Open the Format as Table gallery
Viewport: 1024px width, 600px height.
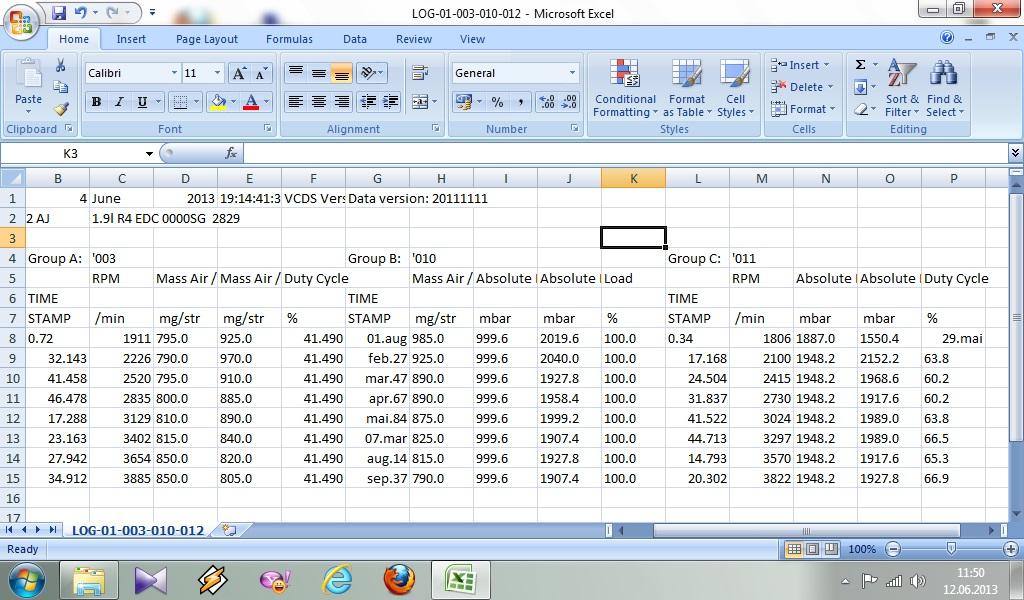tap(687, 88)
